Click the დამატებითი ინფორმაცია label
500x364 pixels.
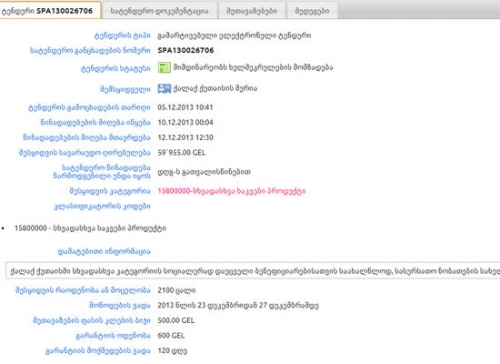coord(104,251)
